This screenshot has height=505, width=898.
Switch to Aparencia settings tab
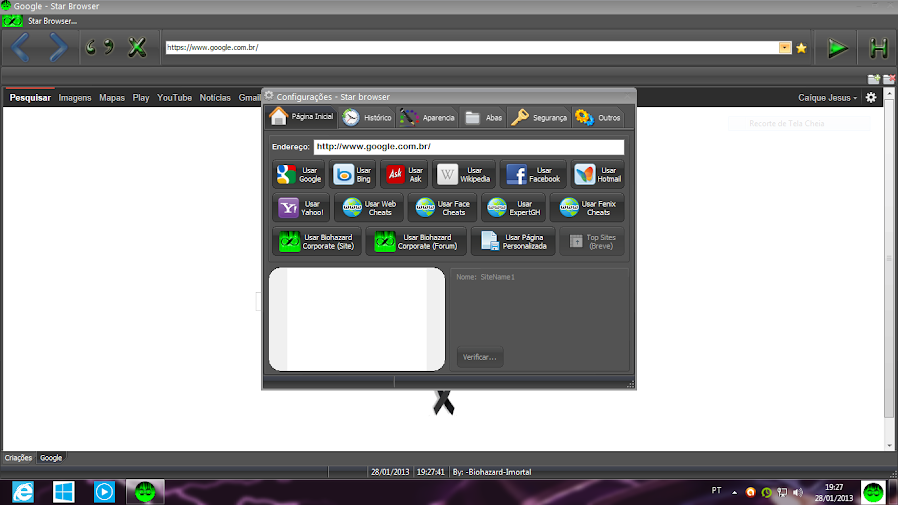[x=427, y=117]
